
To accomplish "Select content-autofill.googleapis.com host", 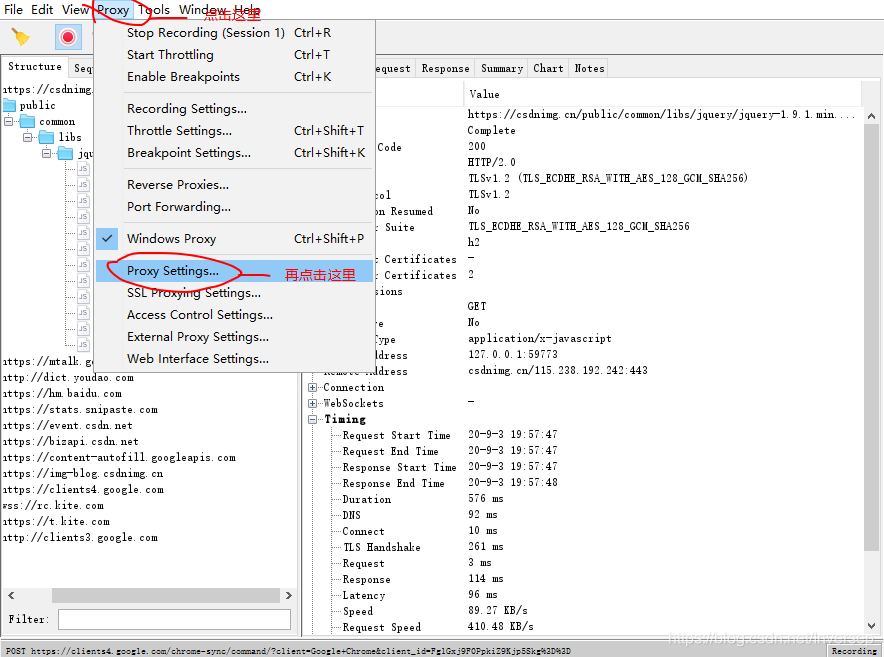I will click(119, 457).
